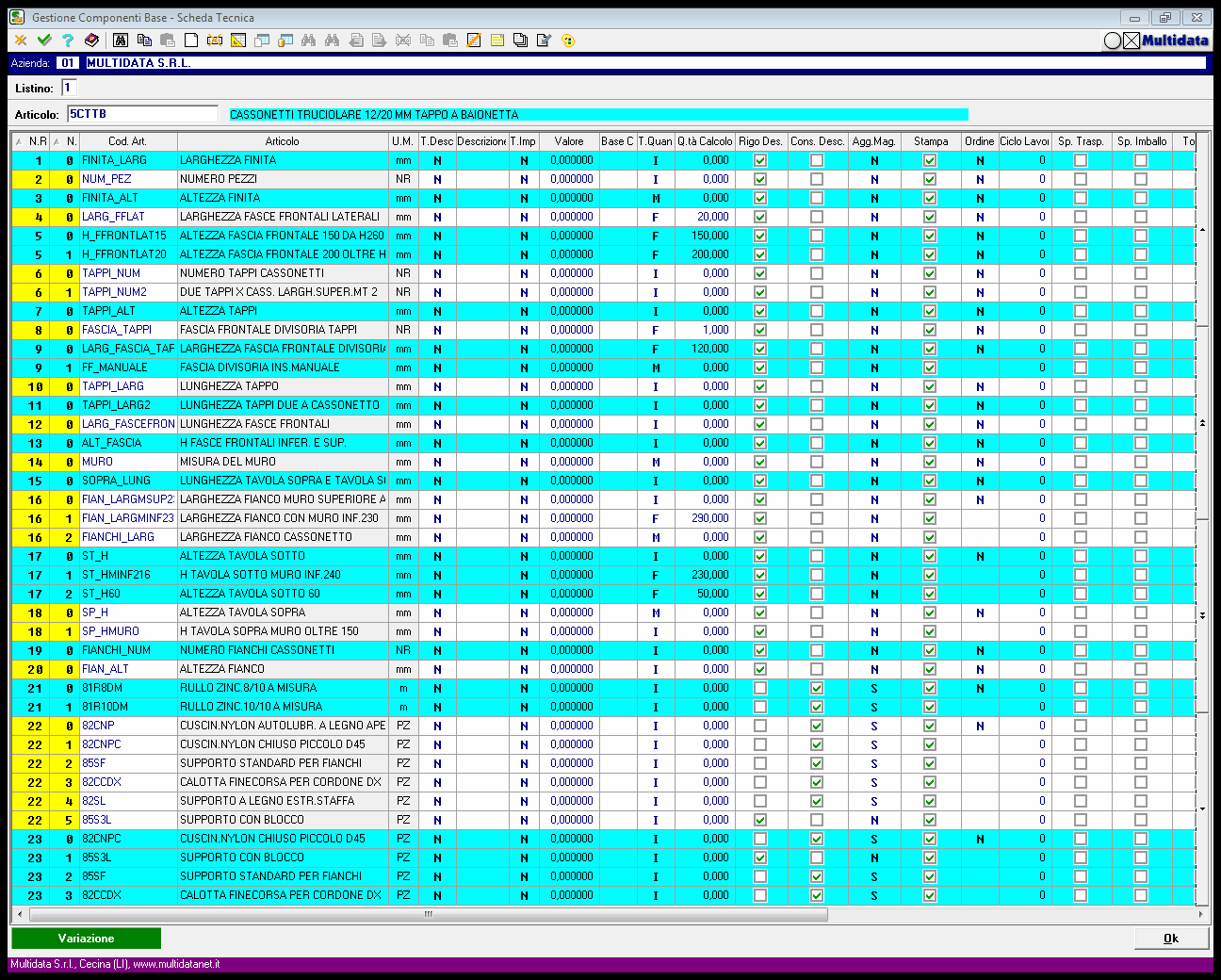Click the blank new page icon

pyautogui.click(x=191, y=40)
